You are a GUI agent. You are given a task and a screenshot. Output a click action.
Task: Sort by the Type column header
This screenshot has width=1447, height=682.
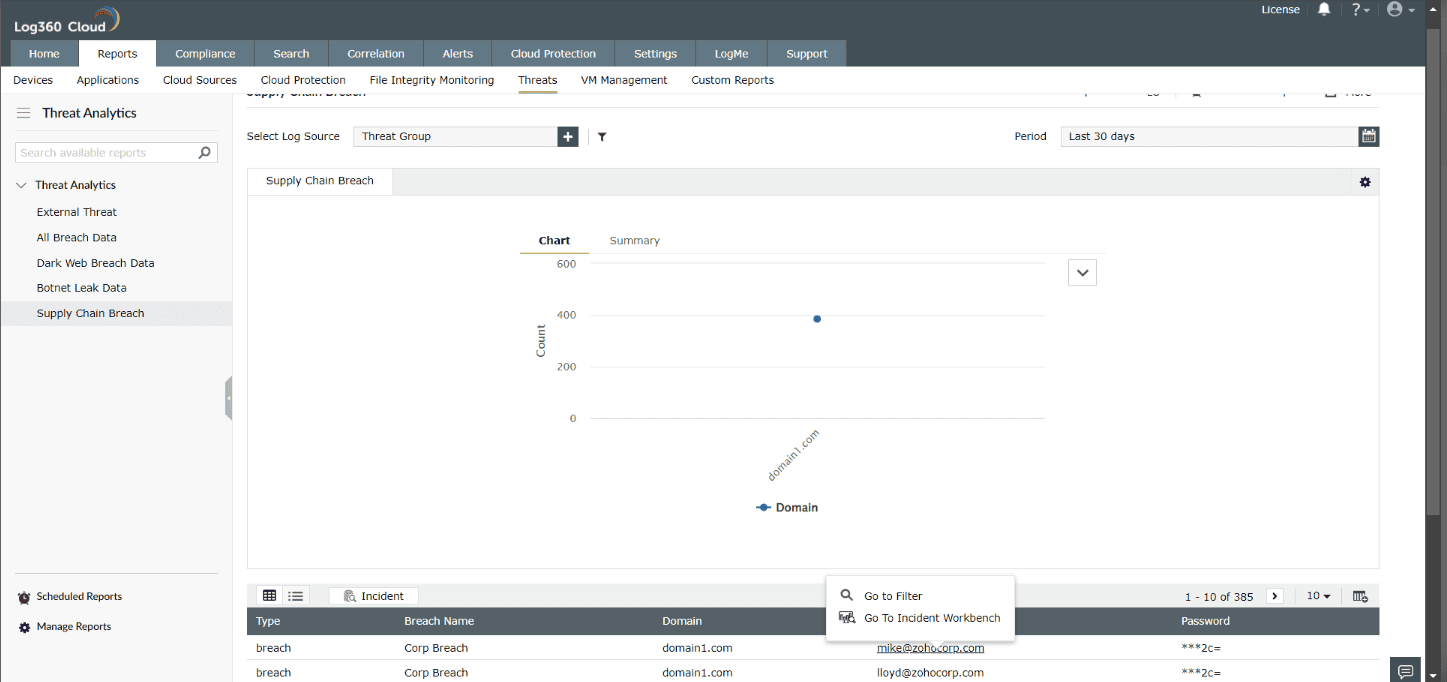268,621
